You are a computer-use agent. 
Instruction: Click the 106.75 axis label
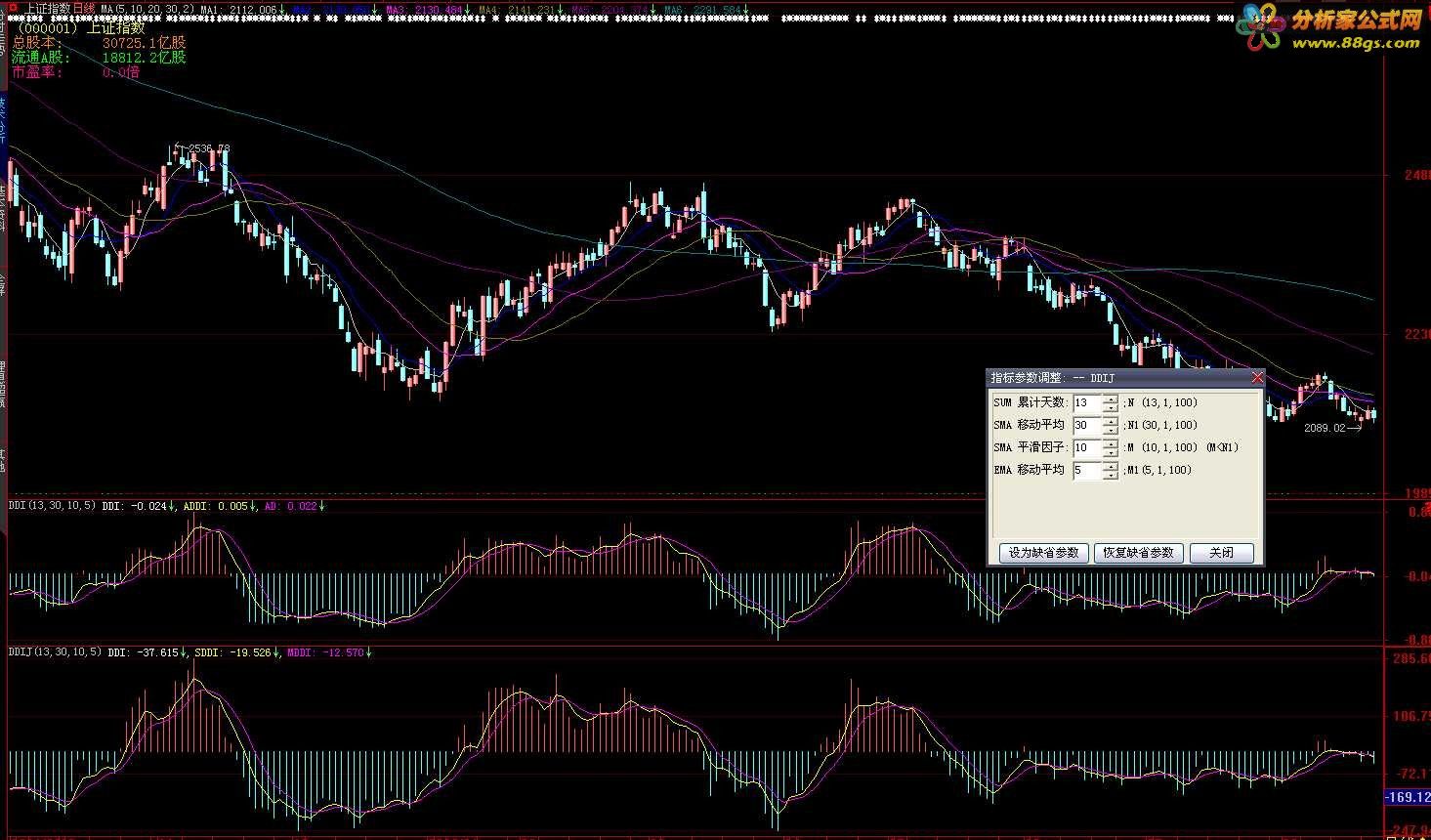point(1412,716)
